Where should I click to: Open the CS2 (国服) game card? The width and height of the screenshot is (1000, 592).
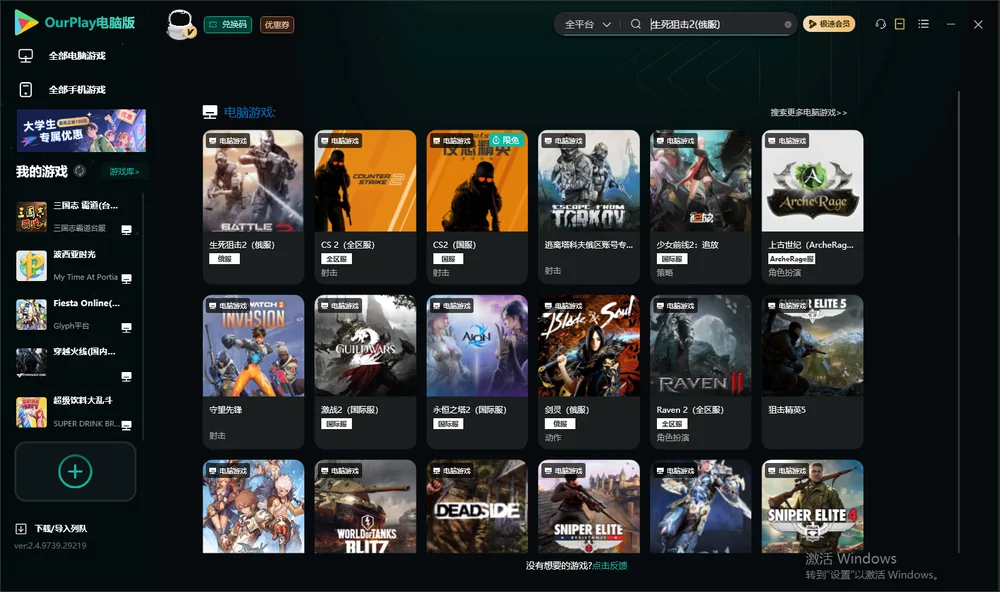[477, 207]
